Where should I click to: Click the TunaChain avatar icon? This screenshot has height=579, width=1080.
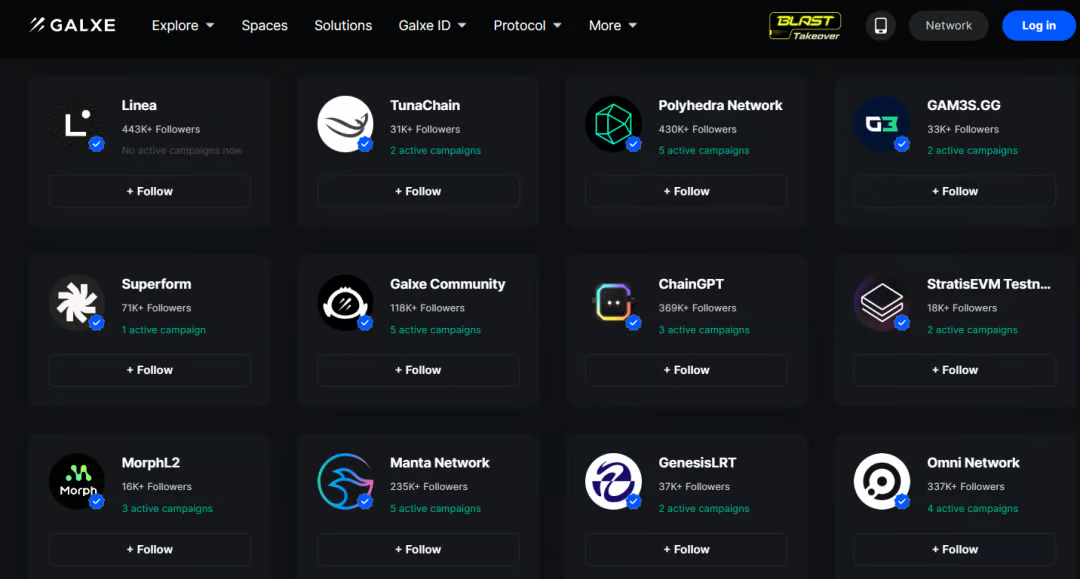point(345,124)
